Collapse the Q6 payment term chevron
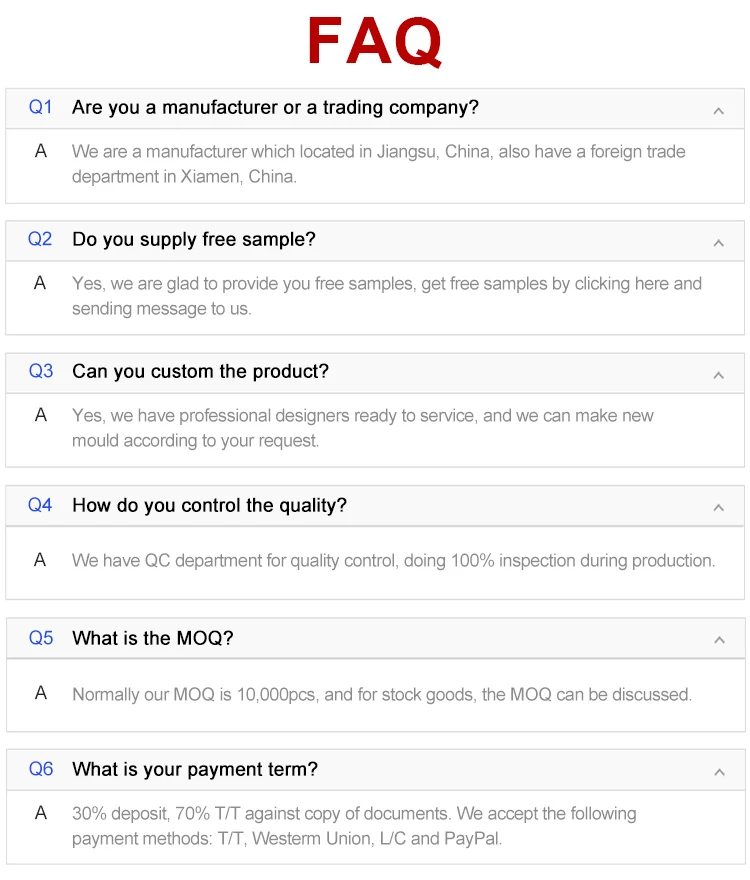This screenshot has height=880, width=750. pos(718,772)
